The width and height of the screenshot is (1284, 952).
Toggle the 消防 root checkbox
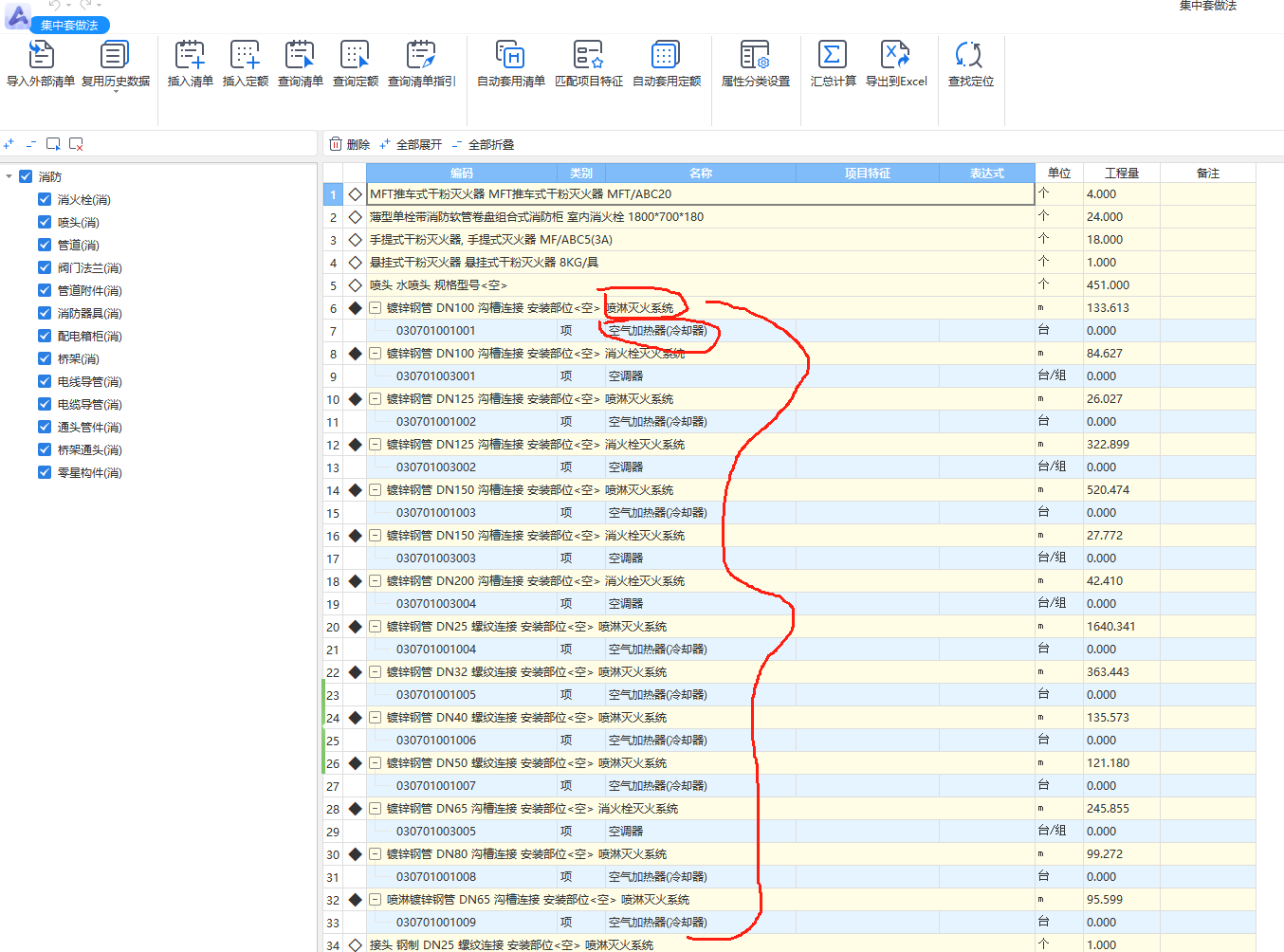[x=26, y=176]
